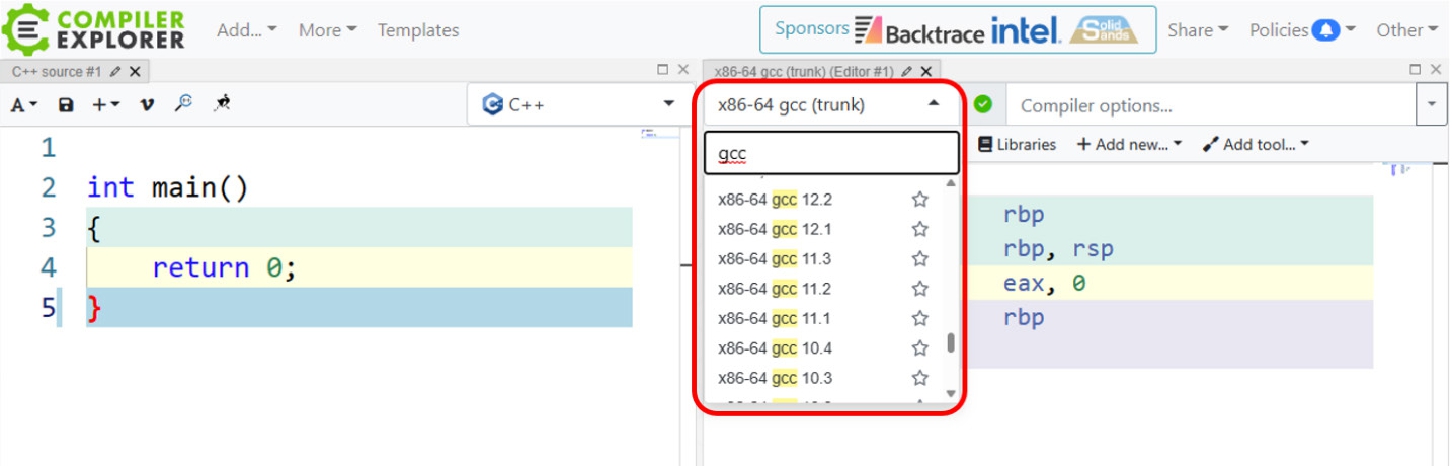Favorite x86-64 gcc 11.2 with star
Image resolution: width=1452 pixels, height=466 pixels.
920,289
